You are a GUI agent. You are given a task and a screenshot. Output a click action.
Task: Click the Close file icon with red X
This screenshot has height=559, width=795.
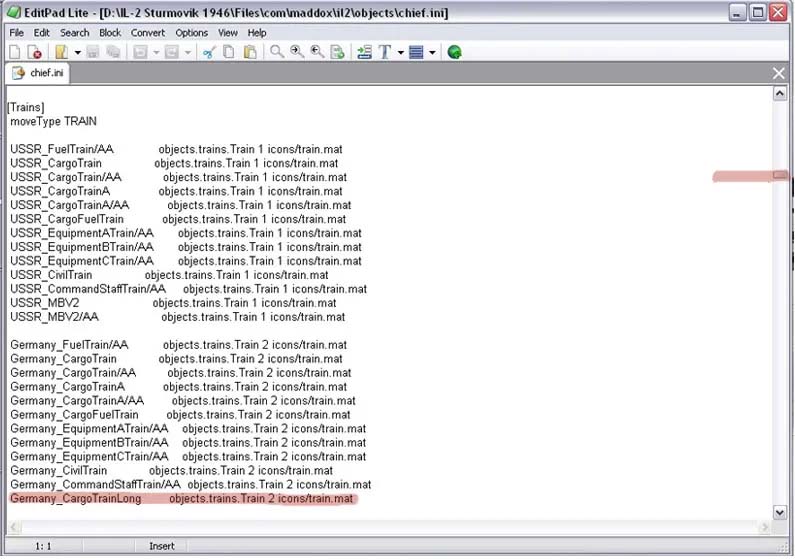tap(34, 52)
